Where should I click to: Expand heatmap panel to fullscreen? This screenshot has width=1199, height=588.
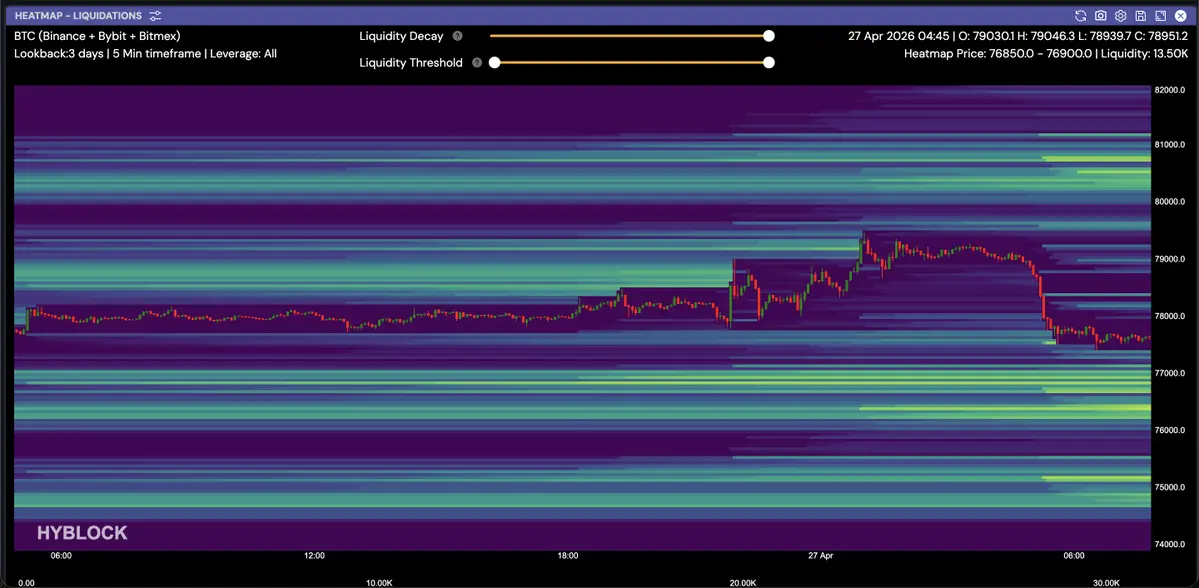click(1160, 15)
